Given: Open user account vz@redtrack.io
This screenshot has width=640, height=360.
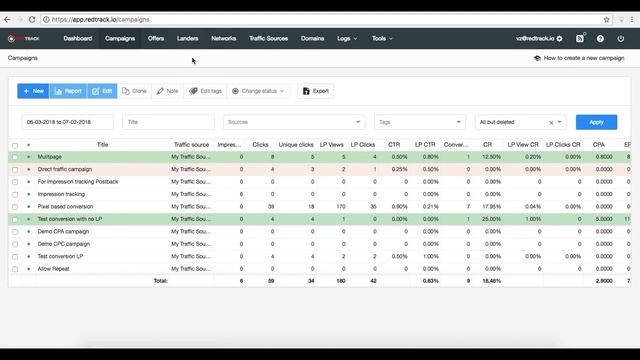Looking at the screenshot, I should 535,38.
